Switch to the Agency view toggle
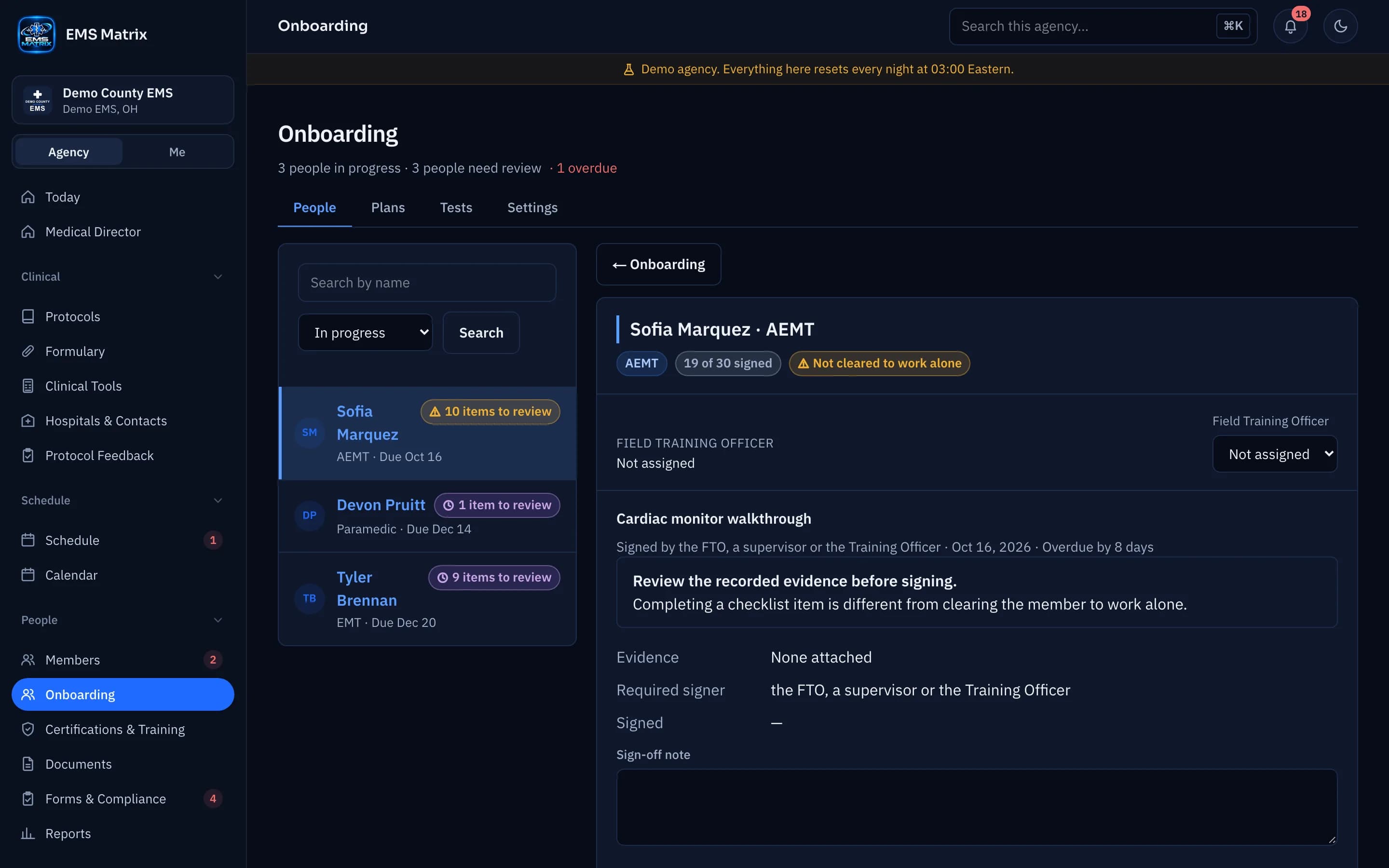 (x=68, y=152)
